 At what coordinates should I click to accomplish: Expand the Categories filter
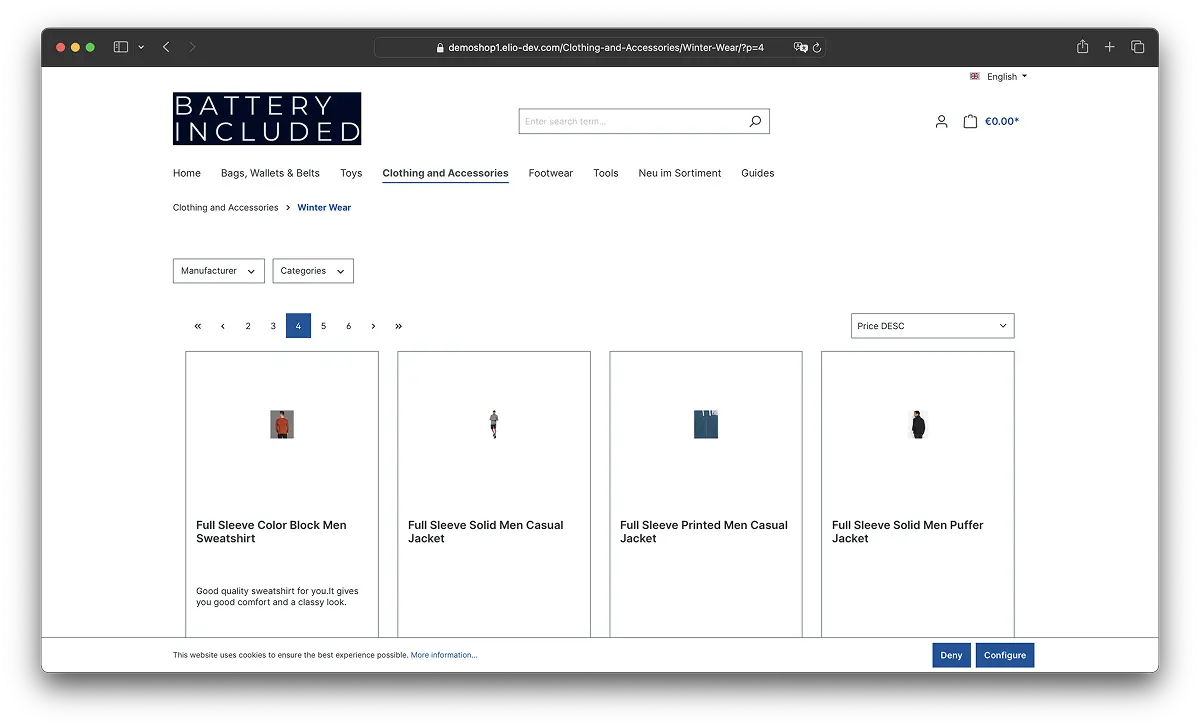coord(313,270)
